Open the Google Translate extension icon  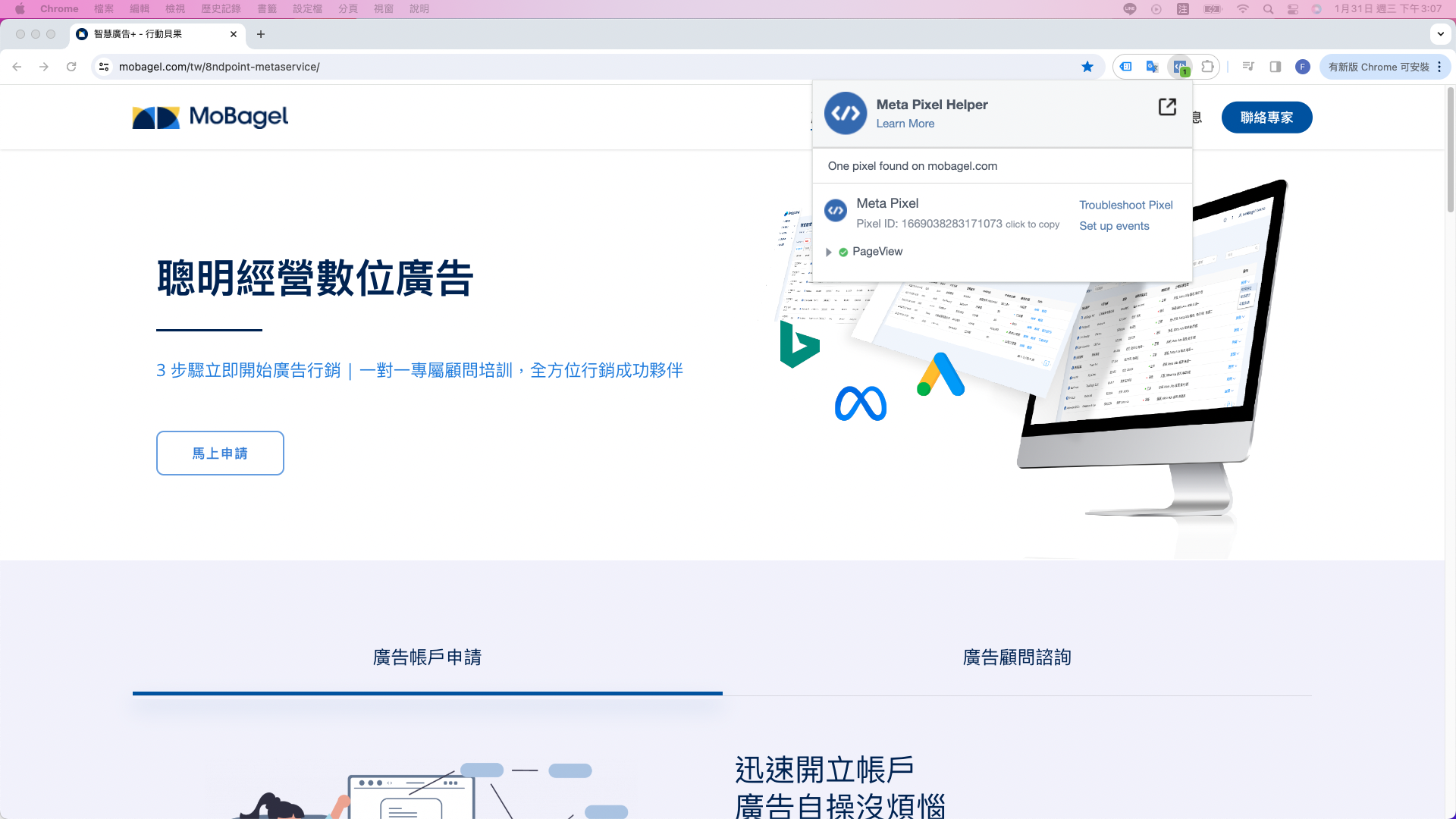(x=1152, y=67)
